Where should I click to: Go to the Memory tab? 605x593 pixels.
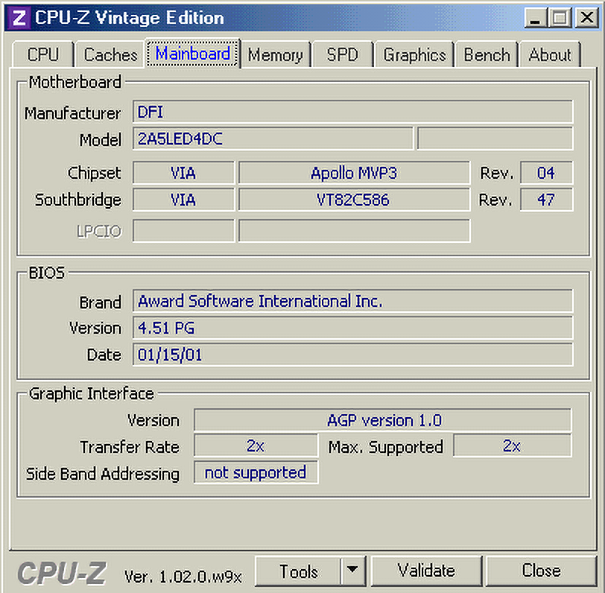(x=275, y=55)
